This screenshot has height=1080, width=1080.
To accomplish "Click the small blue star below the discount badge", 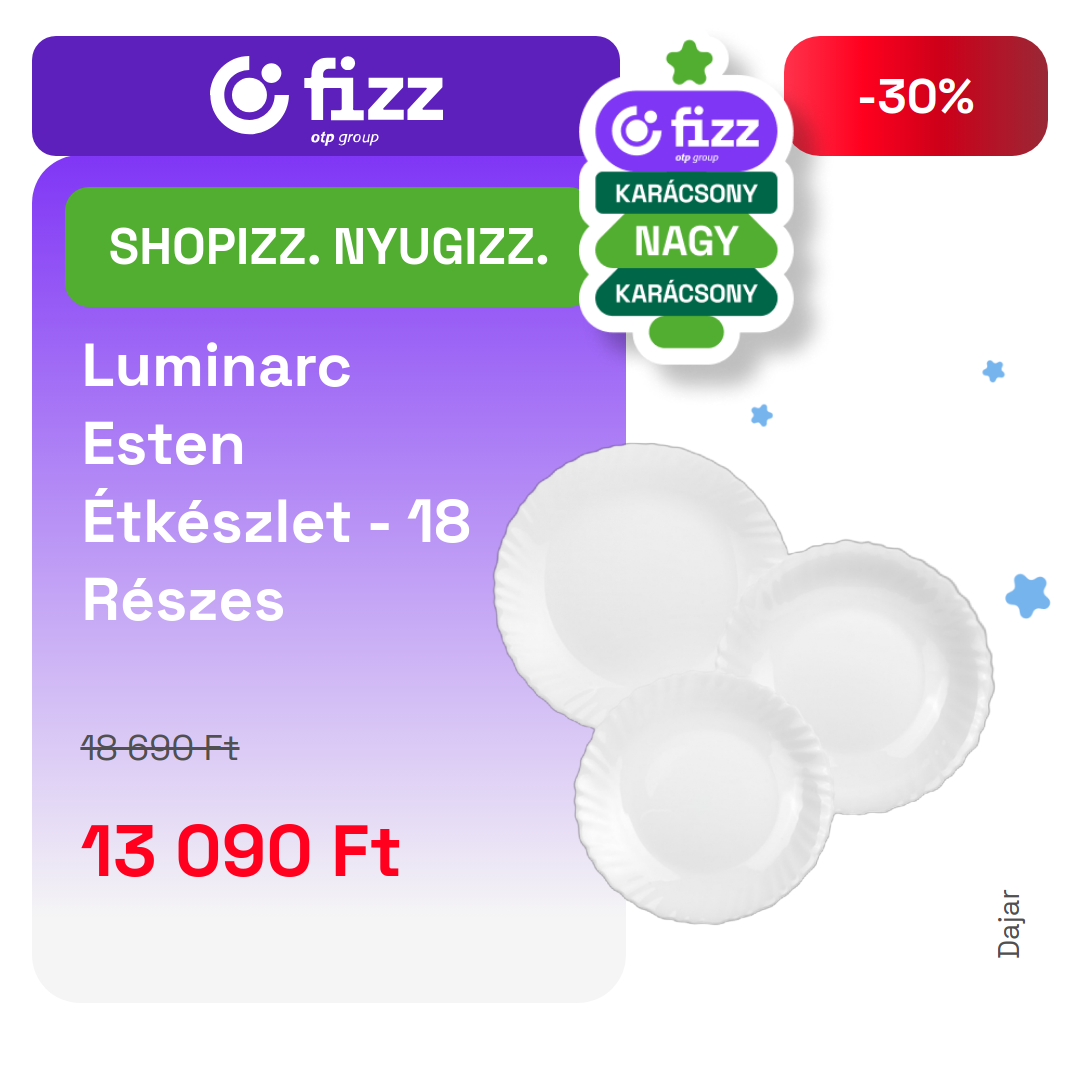I will [993, 371].
